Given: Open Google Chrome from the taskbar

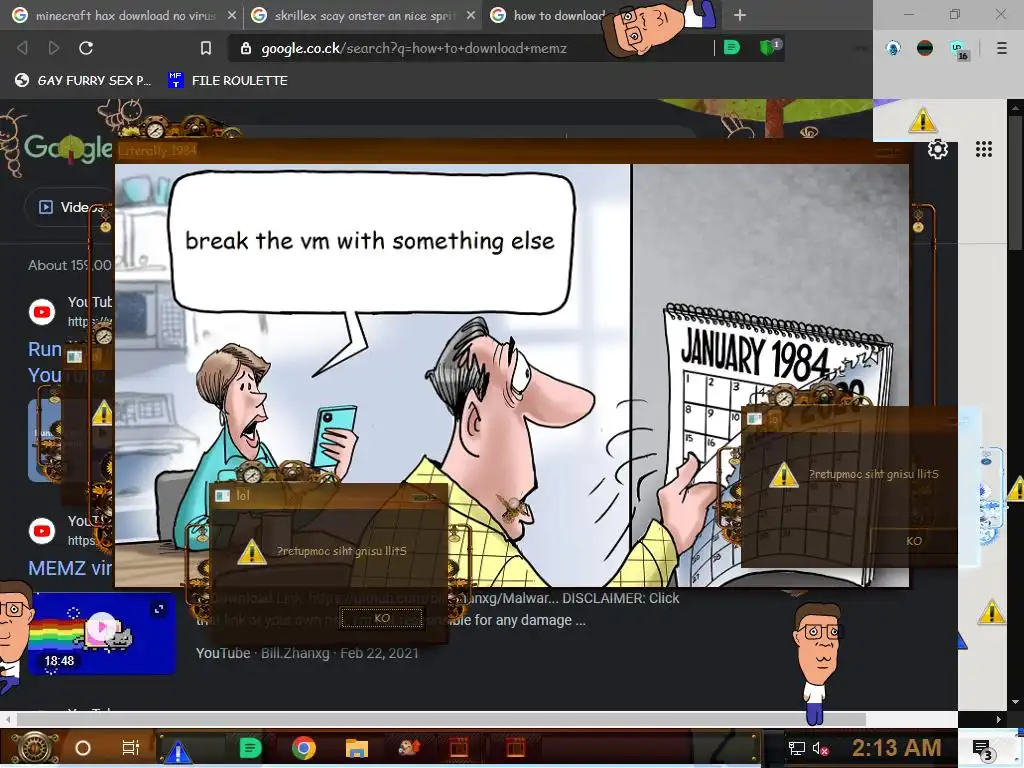Looking at the screenshot, I should (x=304, y=748).
